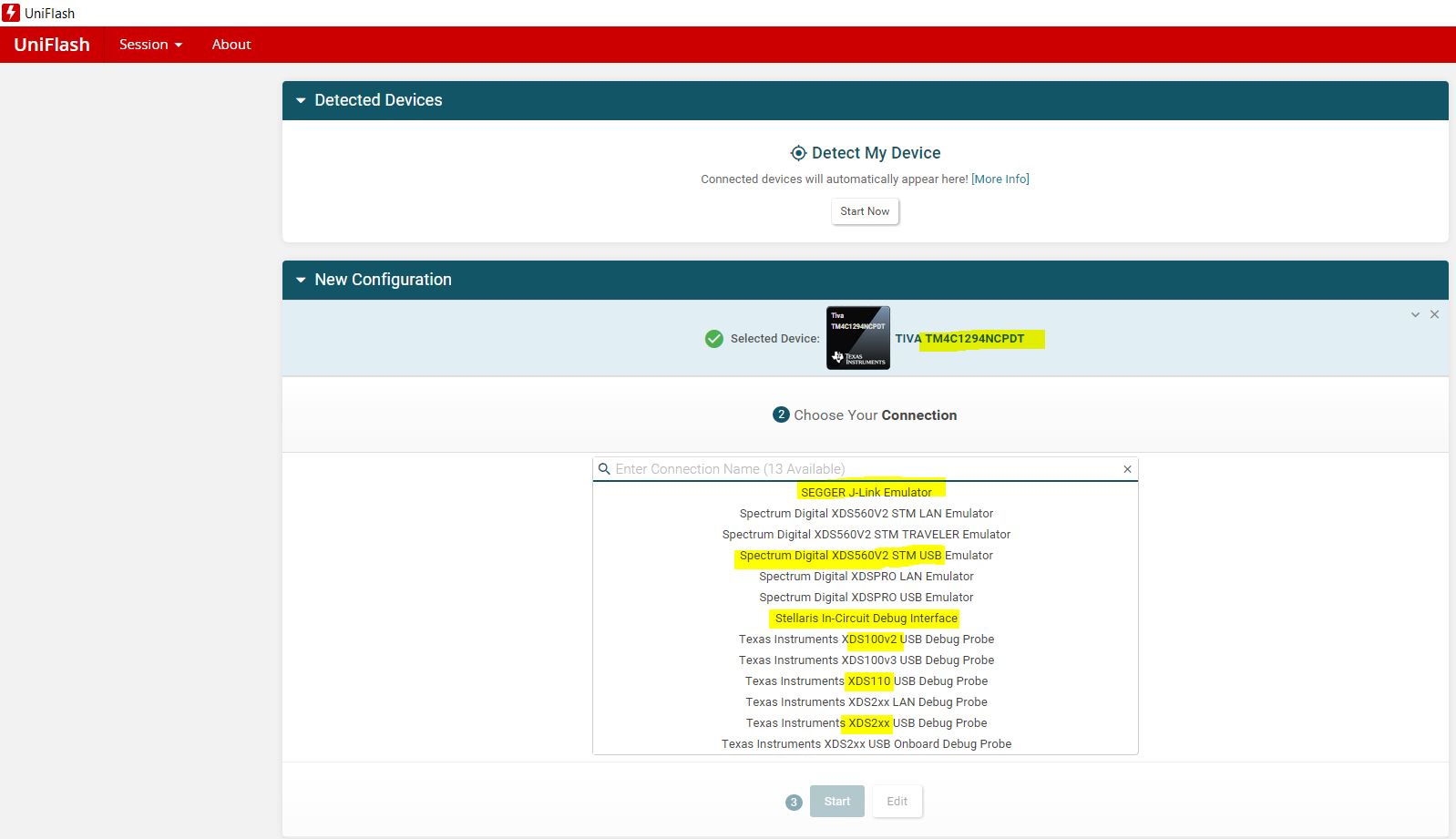Select Texas Instruments XDS110 USB Debug Probe

click(x=866, y=681)
